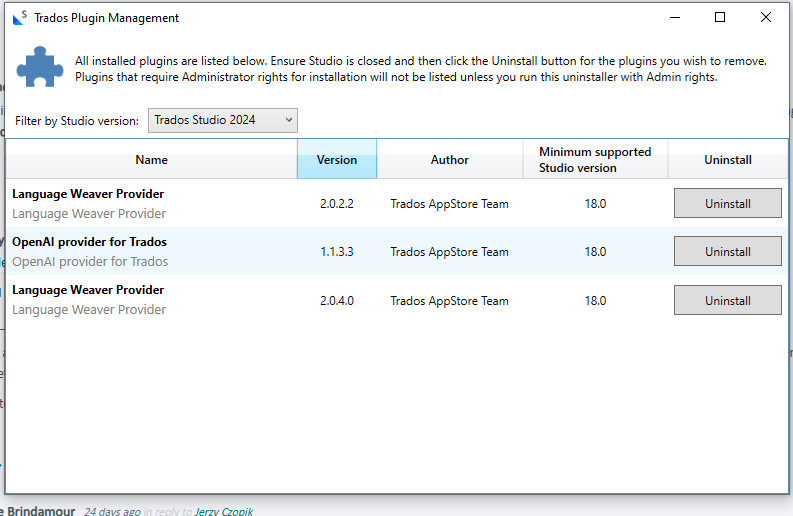Screen dimensions: 793x516
Task: Minimize the Trados Plugin Management window
Action: pyautogui.click(x=675, y=18)
